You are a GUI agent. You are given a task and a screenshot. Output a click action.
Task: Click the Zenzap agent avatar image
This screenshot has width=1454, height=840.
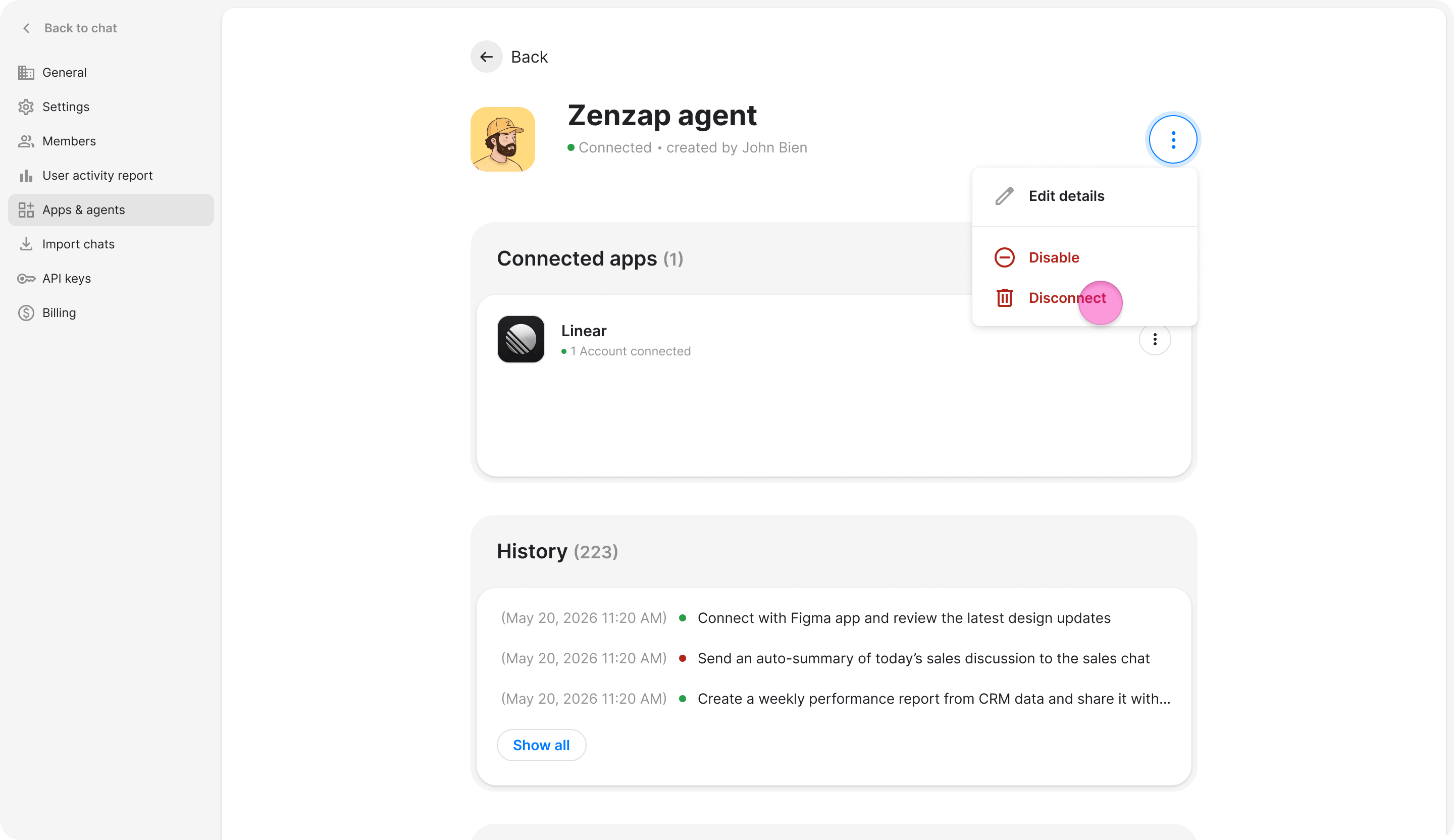pos(502,139)
